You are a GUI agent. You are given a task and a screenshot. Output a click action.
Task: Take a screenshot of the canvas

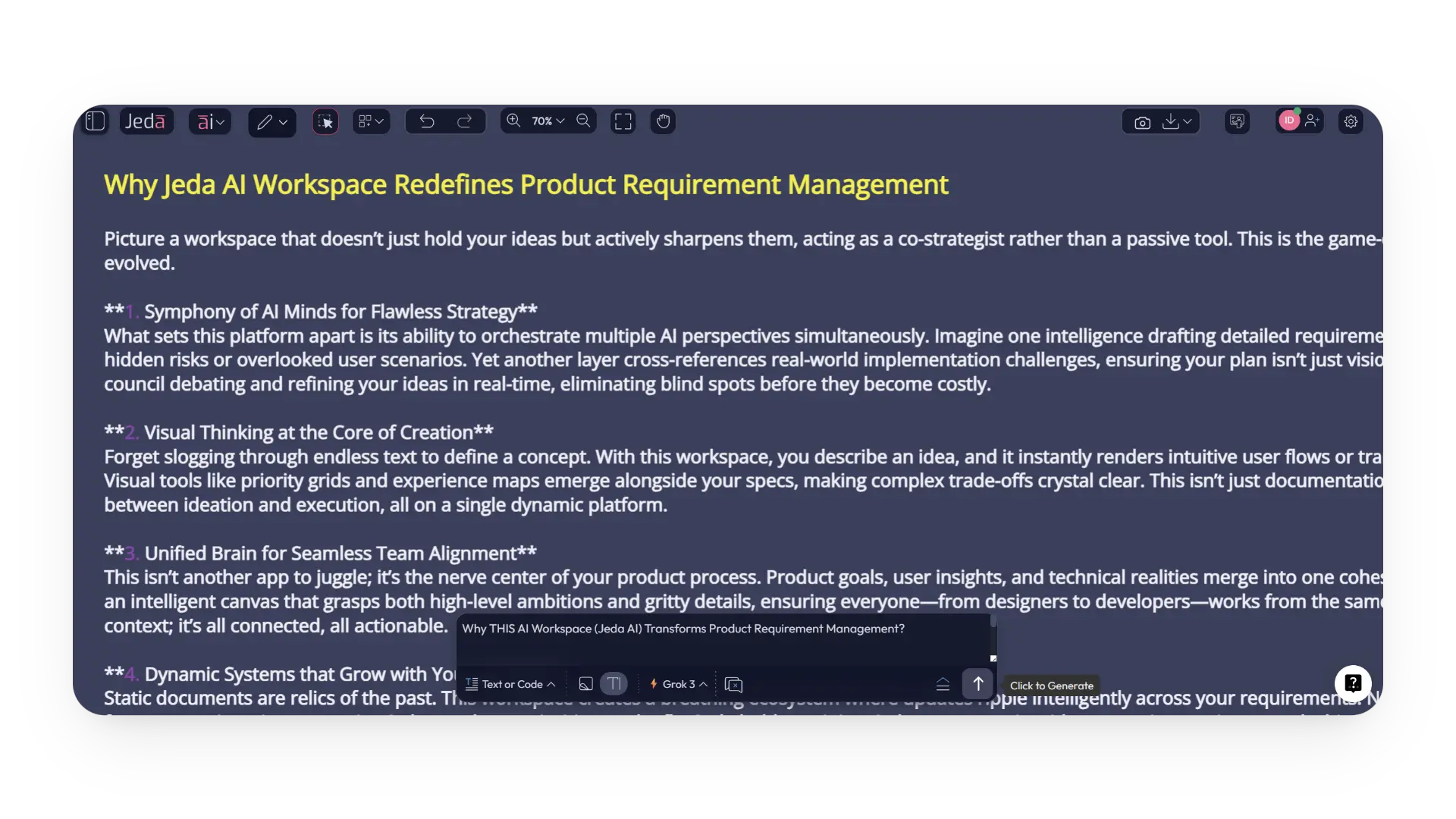1142,121
